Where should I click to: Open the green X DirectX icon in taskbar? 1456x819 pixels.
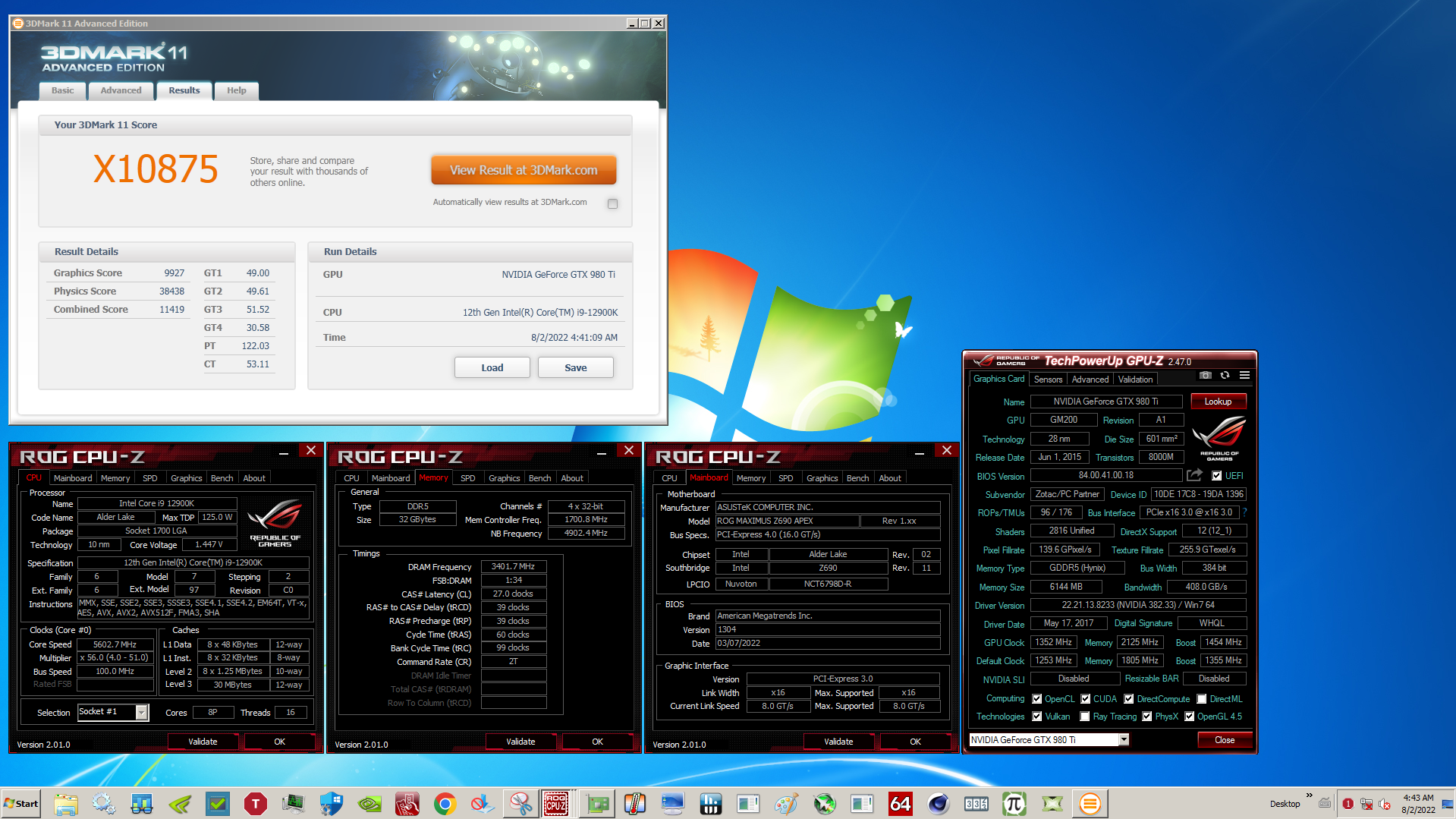[x=1052, y=803]
